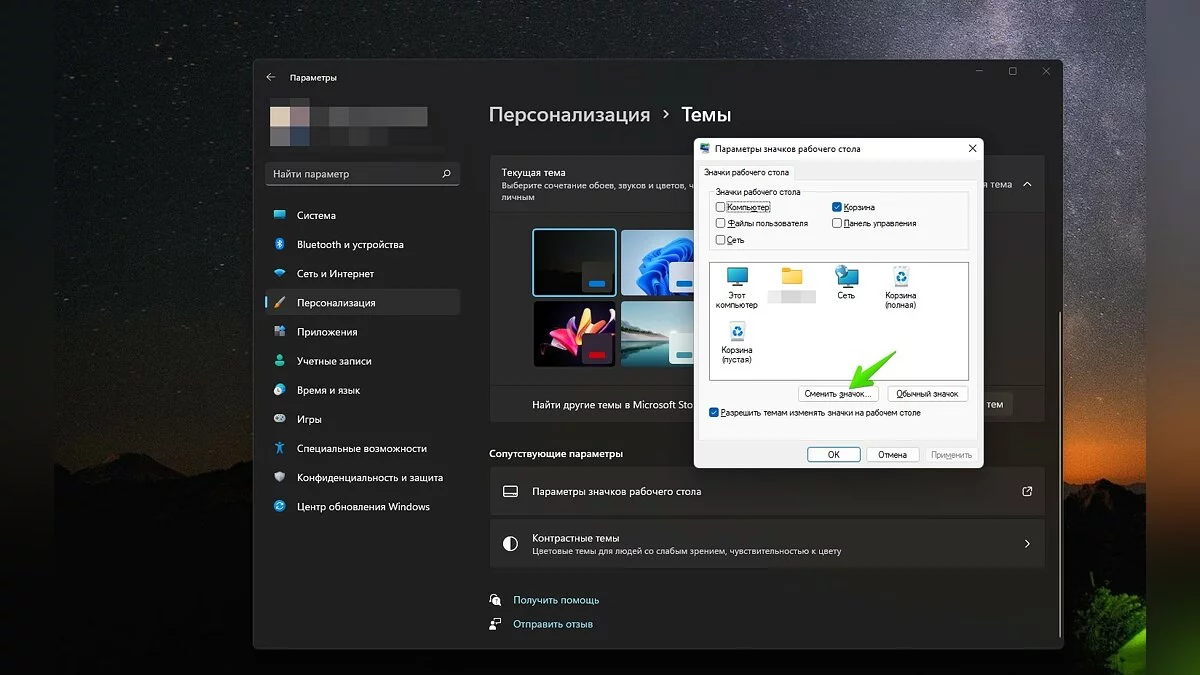The height and width of the screenshot is (675, 1200).
Task: Click the blurred user account profile area
Action: (349, 124)
